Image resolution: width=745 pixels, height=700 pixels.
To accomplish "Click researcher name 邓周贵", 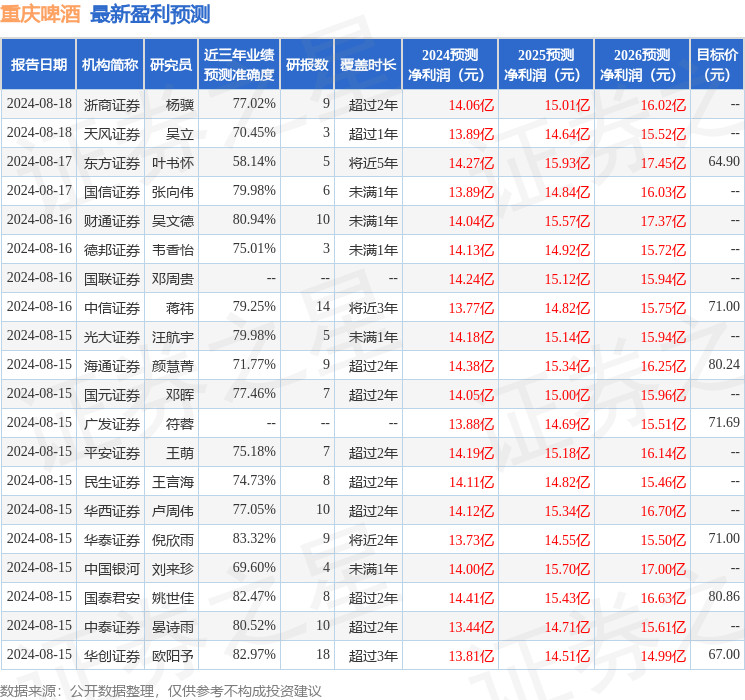I will (x=172, y=279).
